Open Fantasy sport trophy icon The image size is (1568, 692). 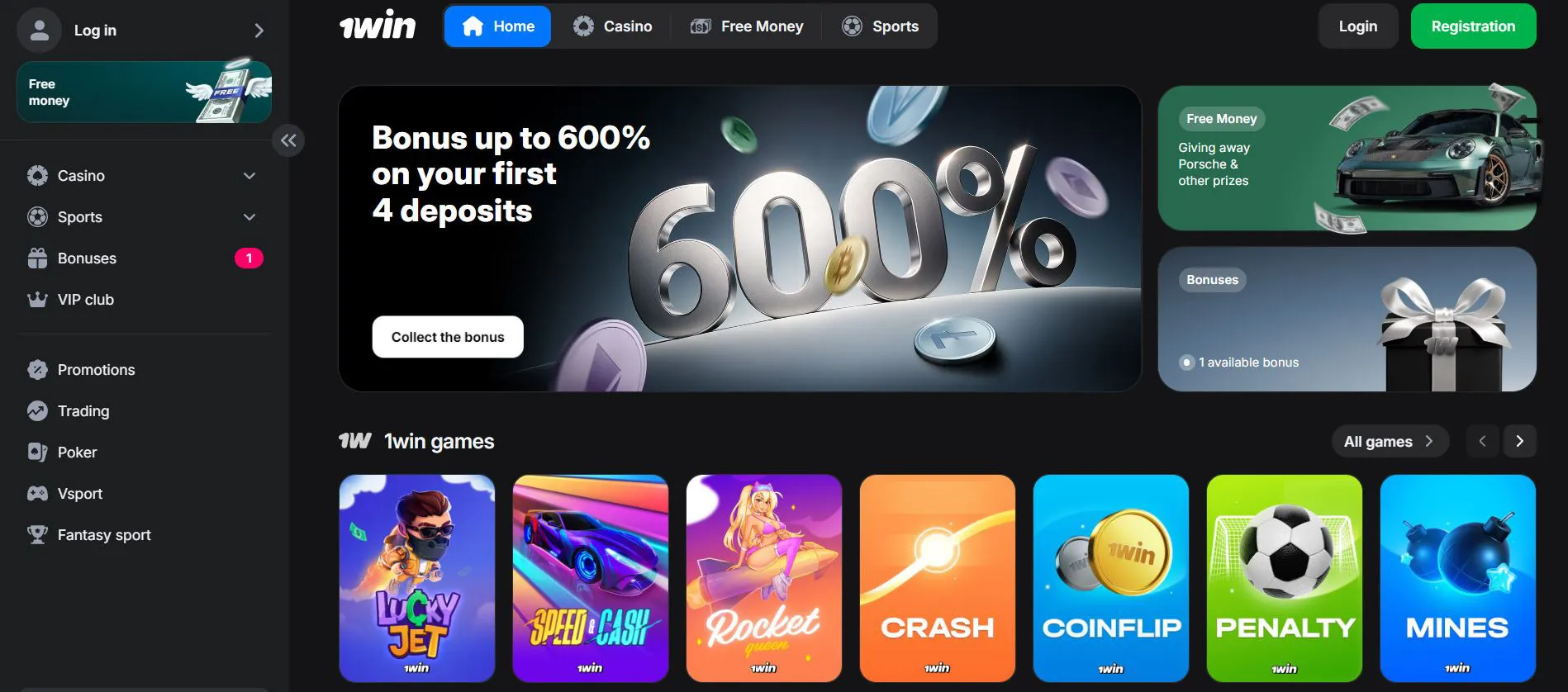click(37, 534)
